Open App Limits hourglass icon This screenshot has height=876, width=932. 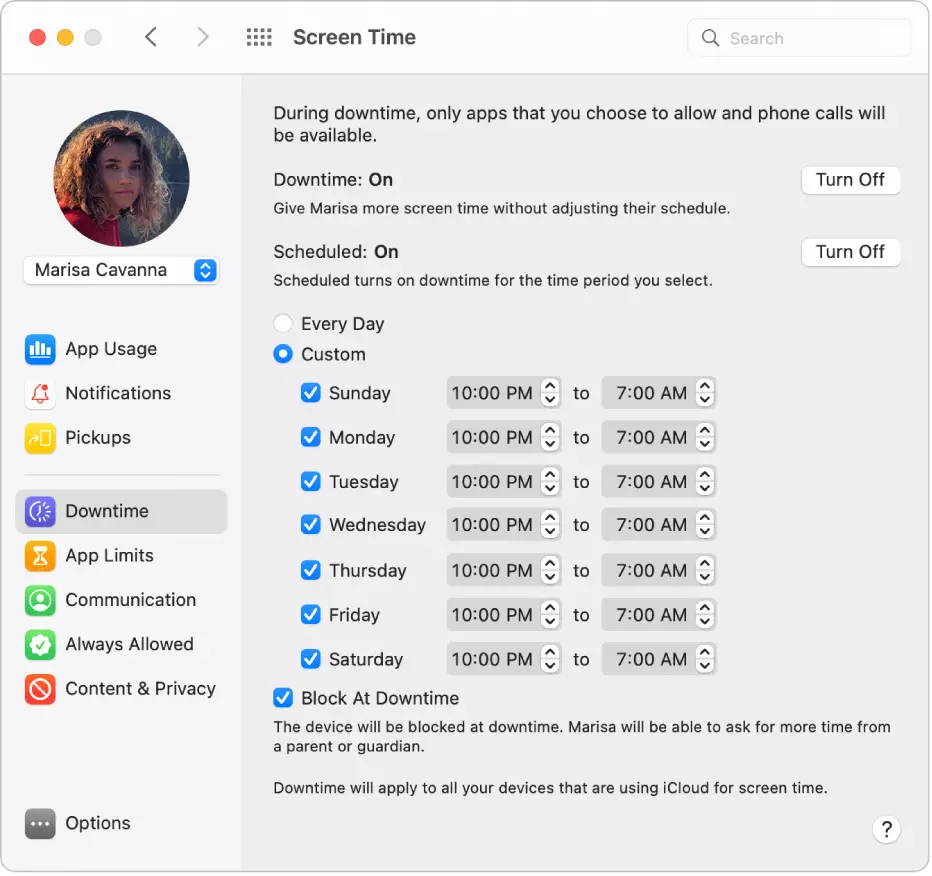40,556
